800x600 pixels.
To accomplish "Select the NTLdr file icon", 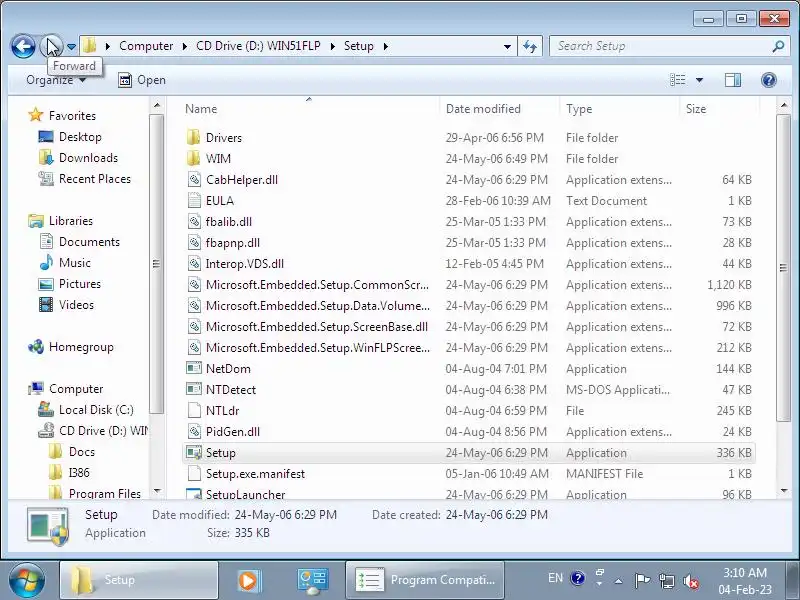I will (x=194, y=410).
